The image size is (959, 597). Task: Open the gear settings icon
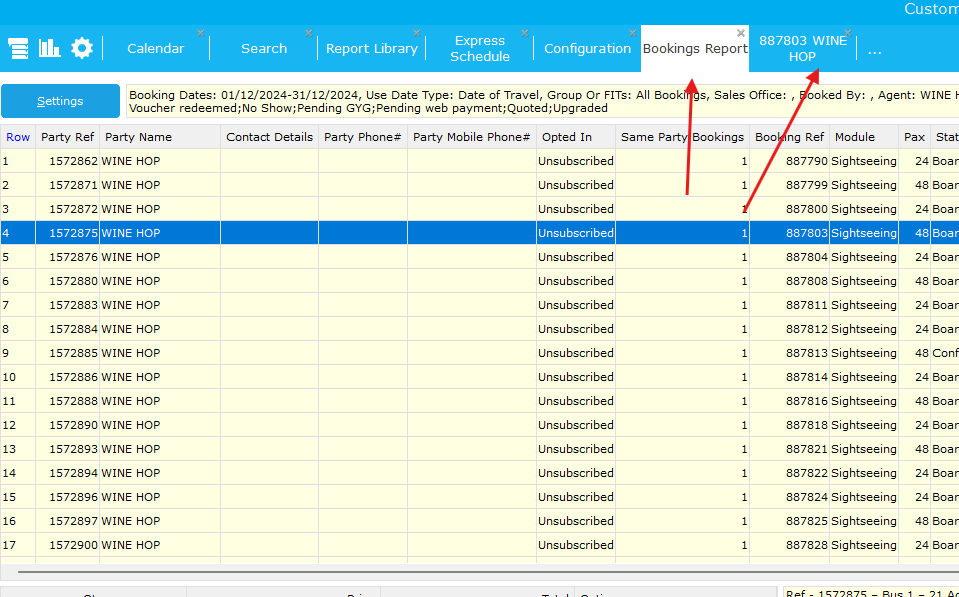point(81,48)
